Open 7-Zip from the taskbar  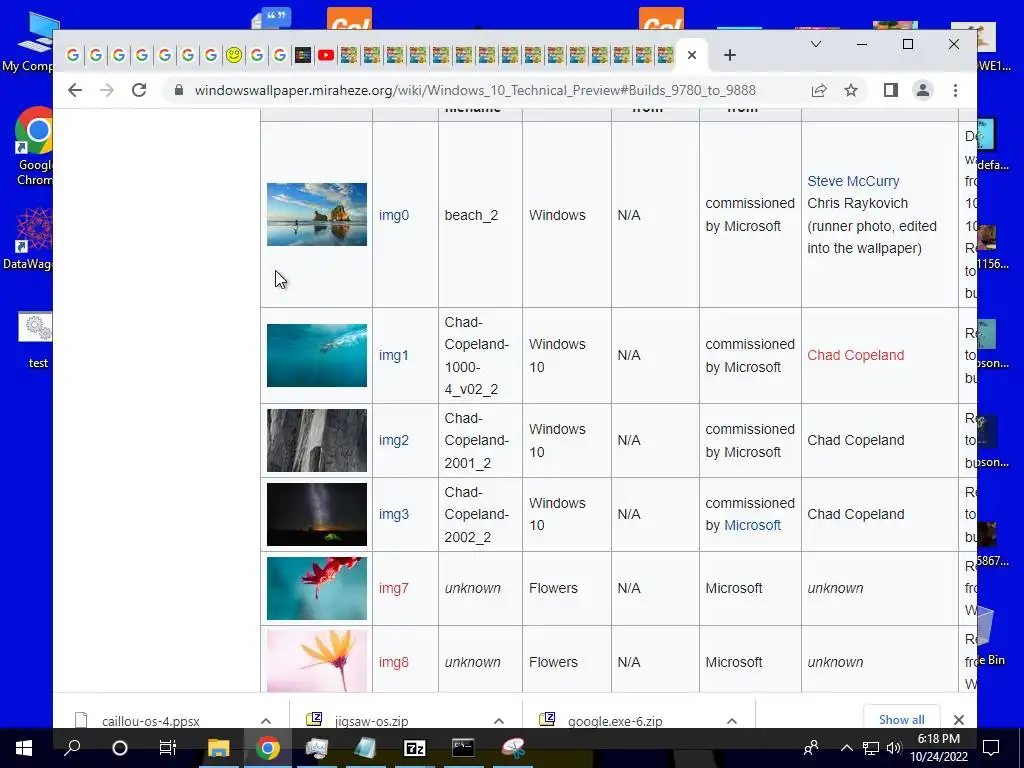coord(415,748)
